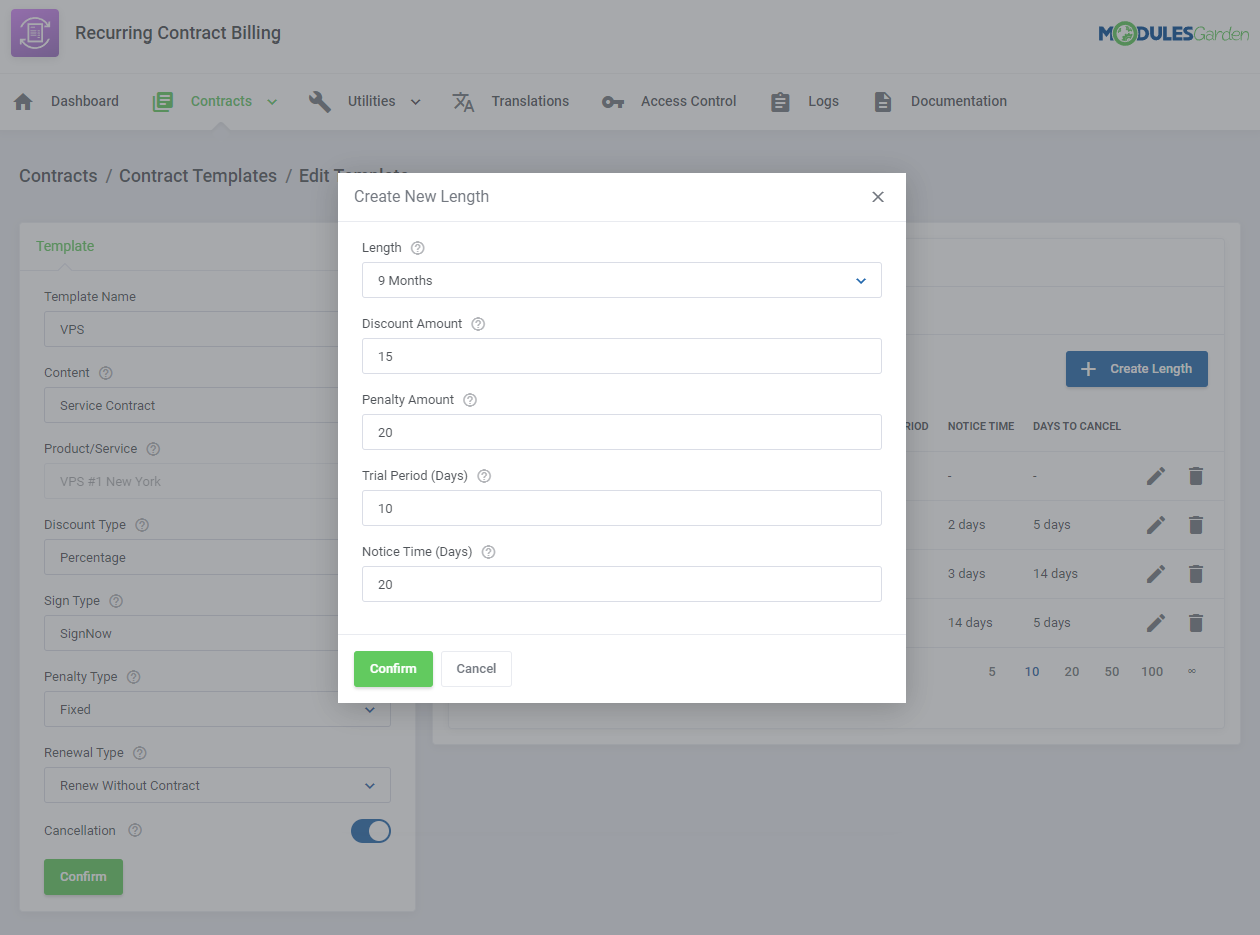Click the Logs clipboard icon

coord(780,100)
